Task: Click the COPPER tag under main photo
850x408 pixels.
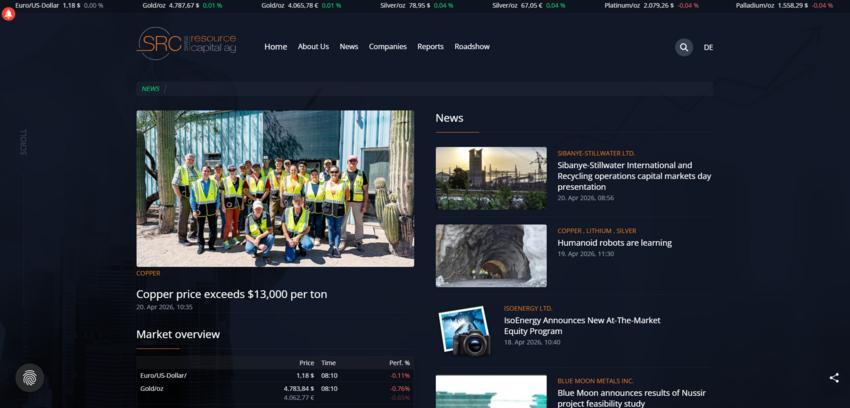Action: click(x=148, y=274)
